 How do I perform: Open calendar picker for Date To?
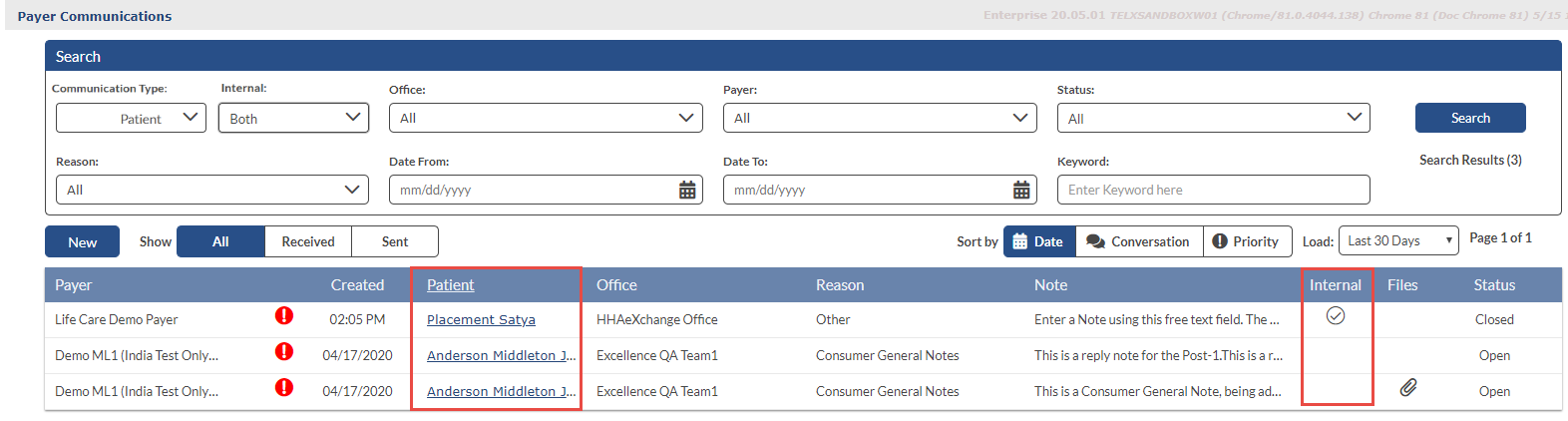pos(1021,190)
